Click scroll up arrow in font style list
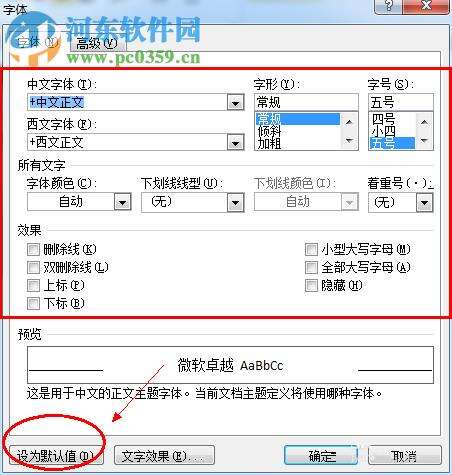Image resolution: width=452 pixels, height=475 pixels. tap(349, 123)
